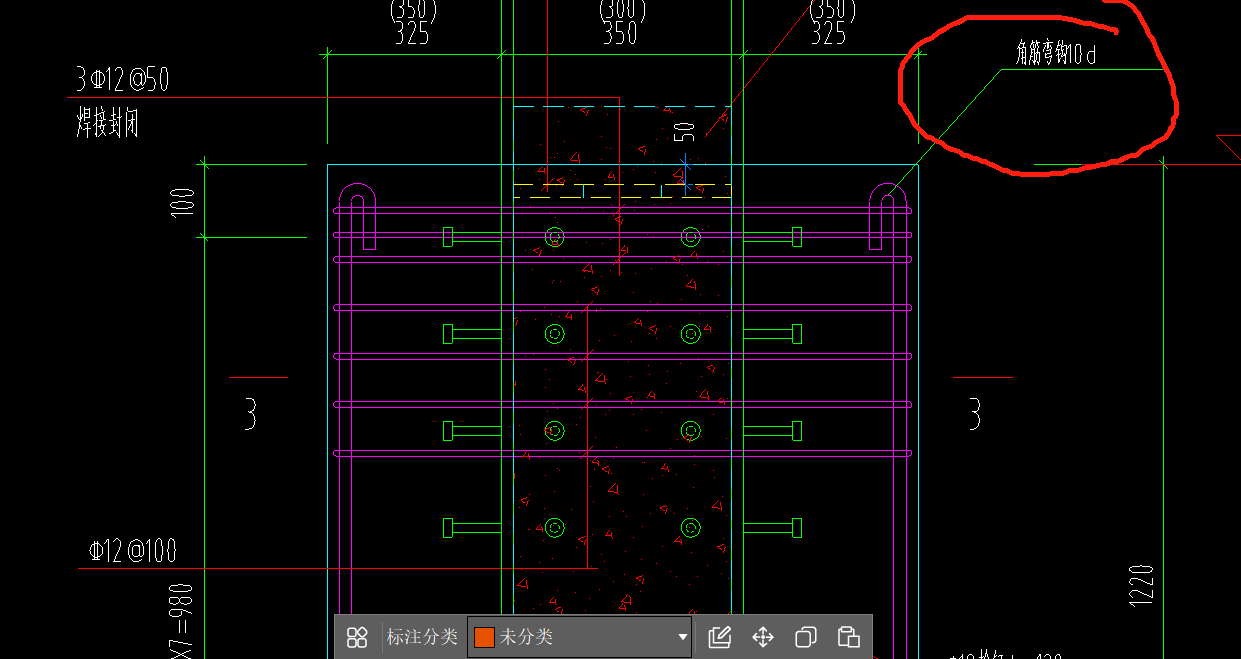The image size is (1241, 659).
Task: Select the 角筋弯钩10d annotation text
Action: click(x=1056, y=54)
